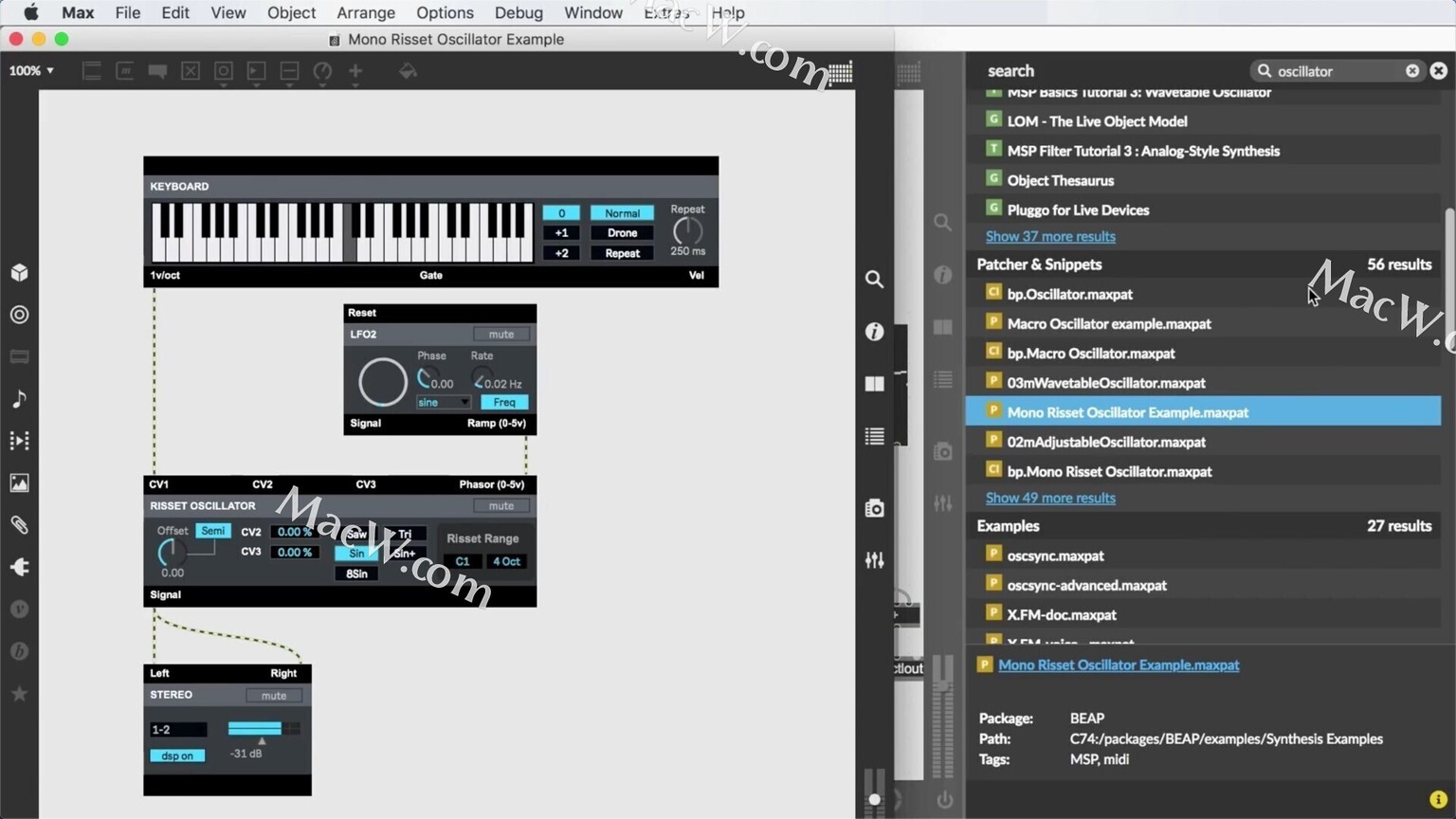Select Repeat keyboard mode
The image size is (1456, 819).
[622, 253]
